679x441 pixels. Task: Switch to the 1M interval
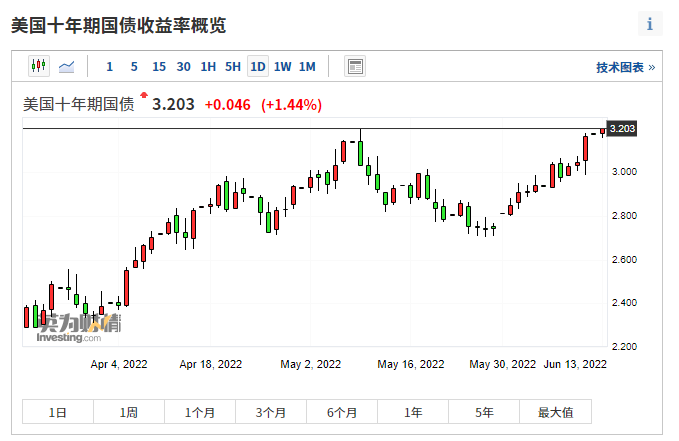(307, 67)
